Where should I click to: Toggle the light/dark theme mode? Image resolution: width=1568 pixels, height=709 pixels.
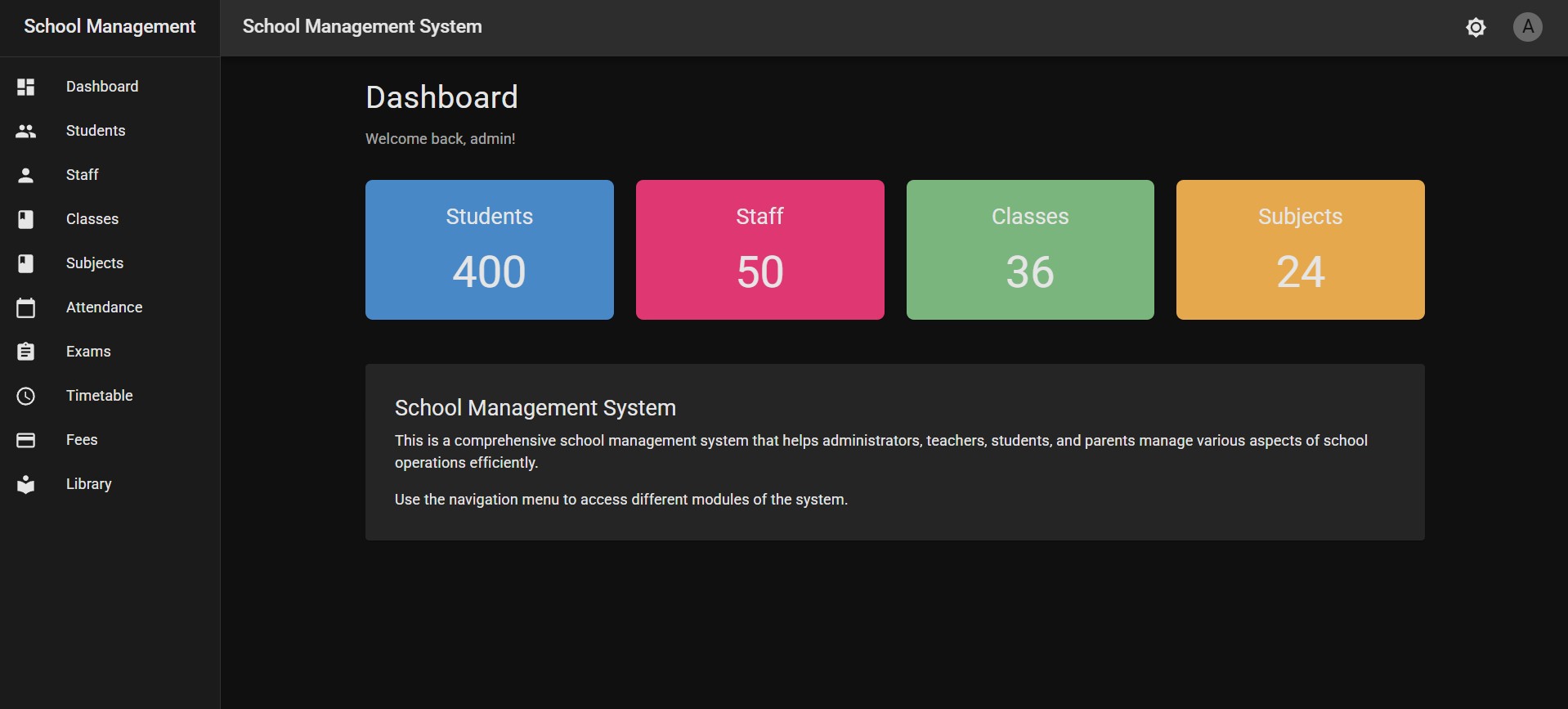coord(1476,28)
